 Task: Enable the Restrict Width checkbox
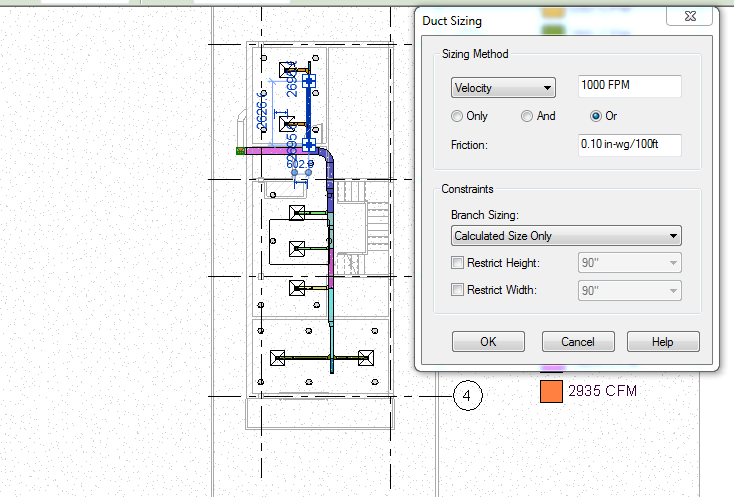[x=458, y=290]
